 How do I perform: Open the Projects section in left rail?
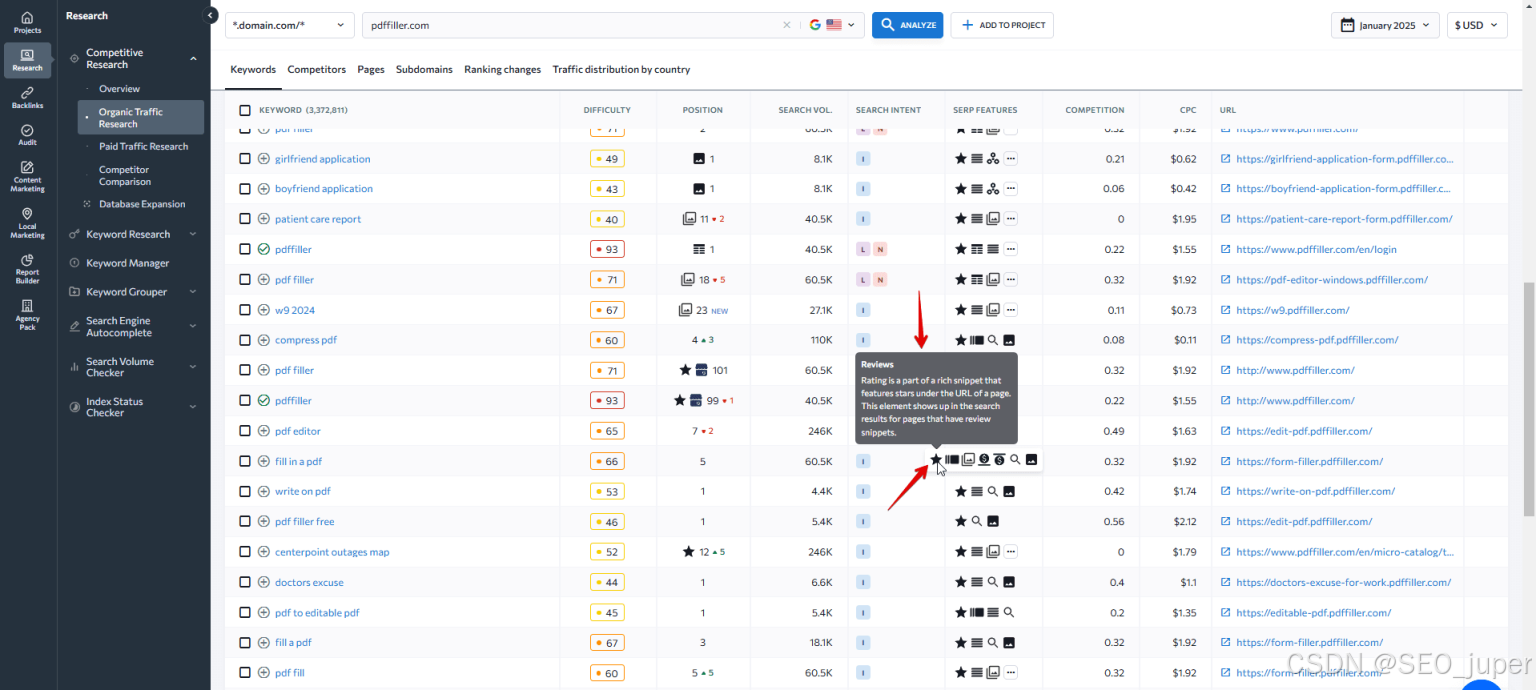[27, 22]
